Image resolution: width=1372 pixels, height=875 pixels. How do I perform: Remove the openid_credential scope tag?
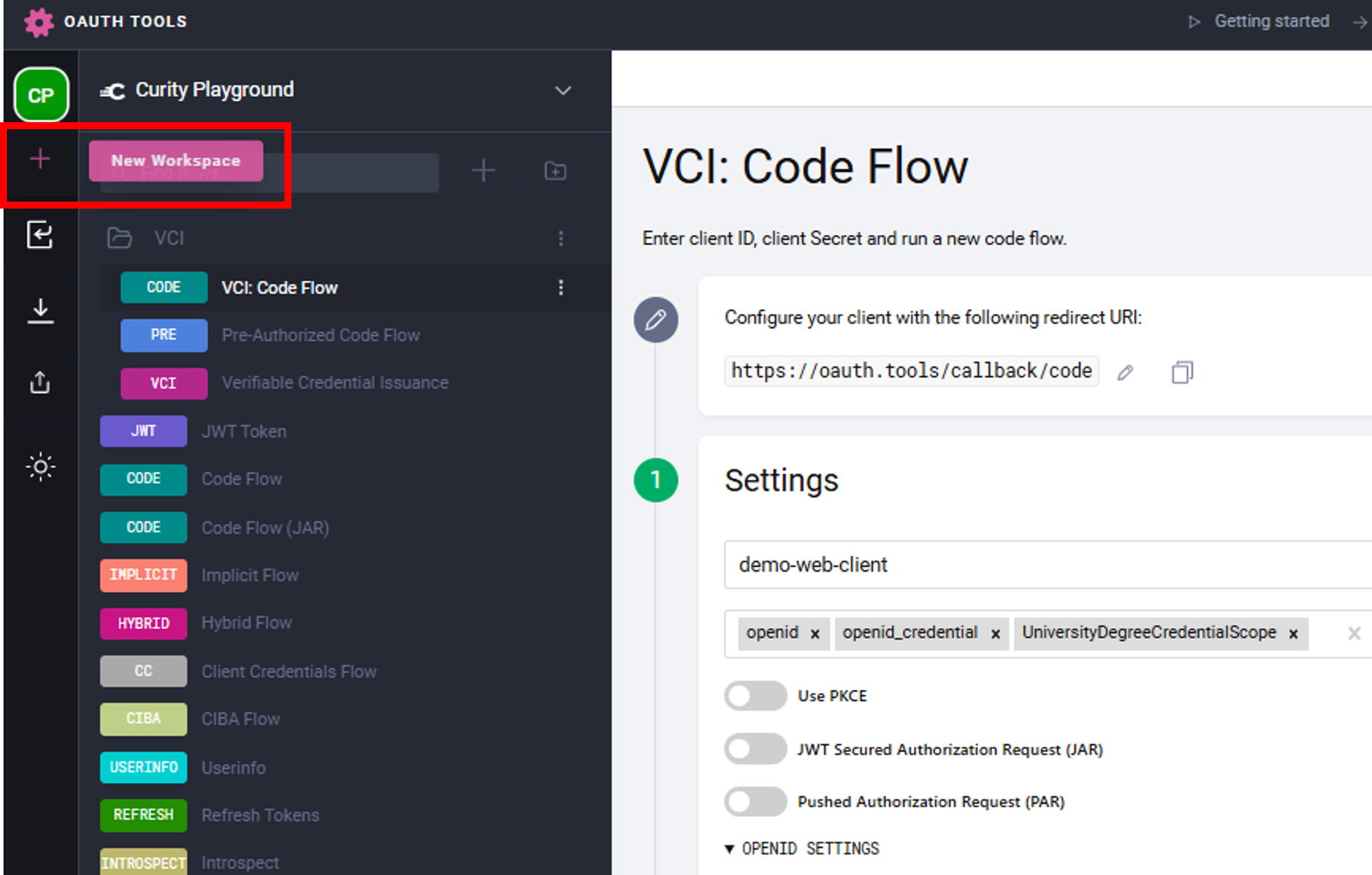[996, 633]
